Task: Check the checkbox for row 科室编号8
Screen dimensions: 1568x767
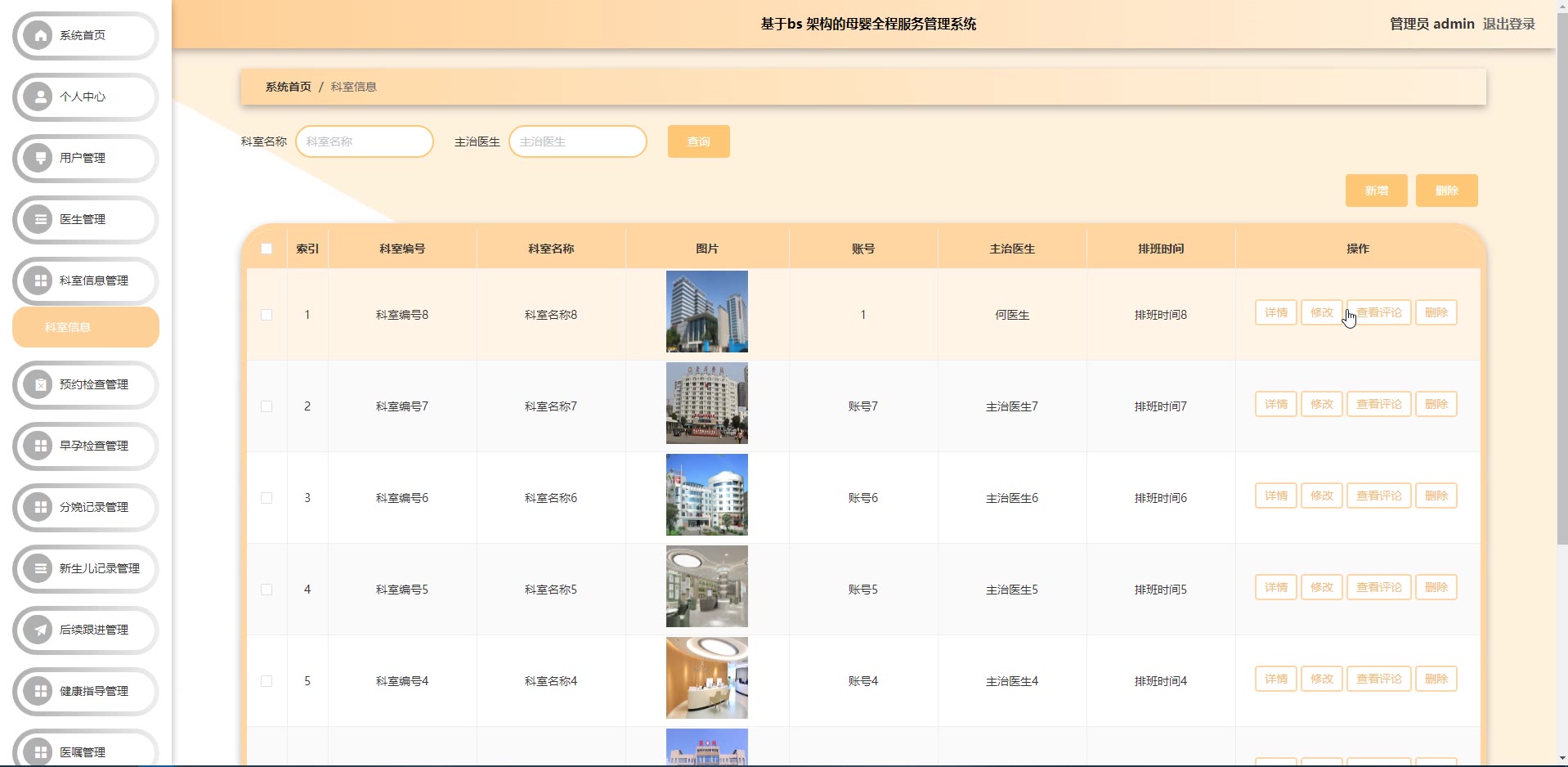Action: click(267, 315)
